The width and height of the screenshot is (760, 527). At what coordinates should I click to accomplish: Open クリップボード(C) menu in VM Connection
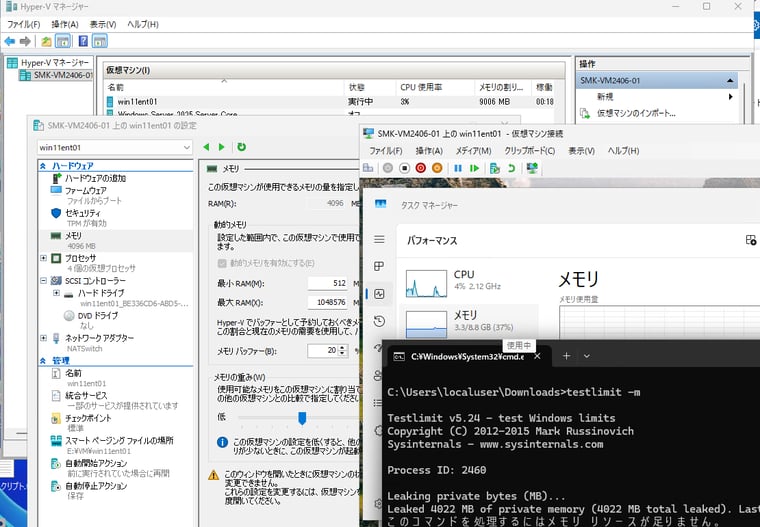pos(530,151)
